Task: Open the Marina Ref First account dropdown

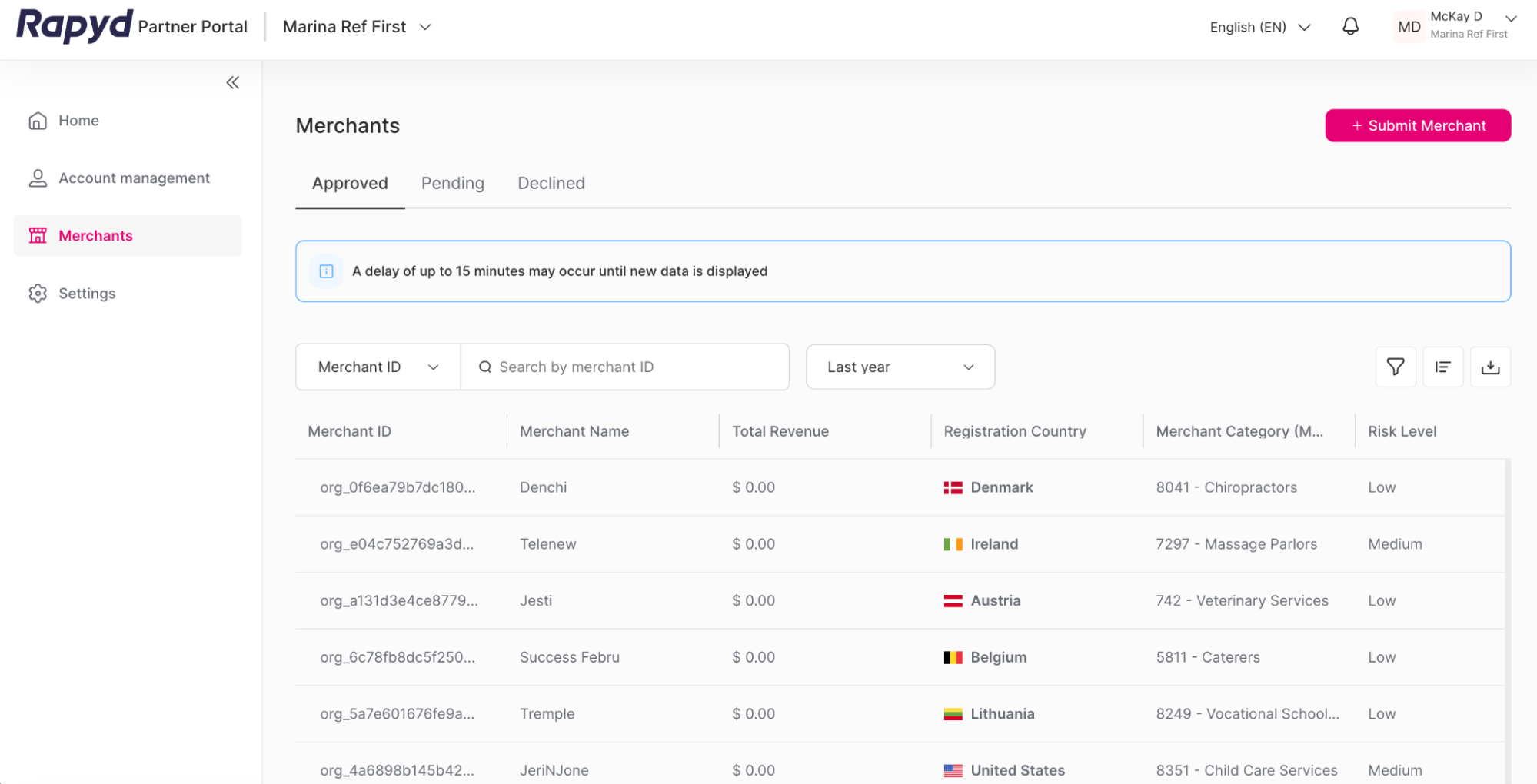Action: tap(356, 26)
